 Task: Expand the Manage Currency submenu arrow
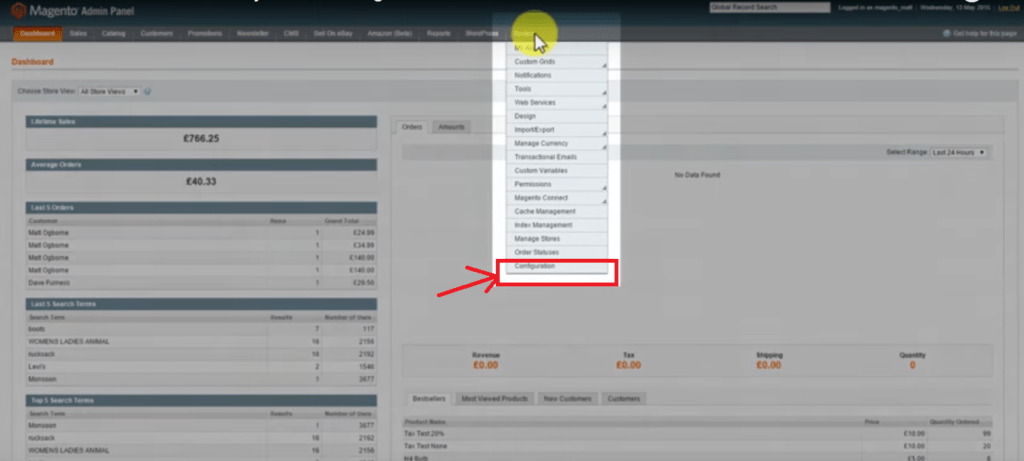(604, 147)
